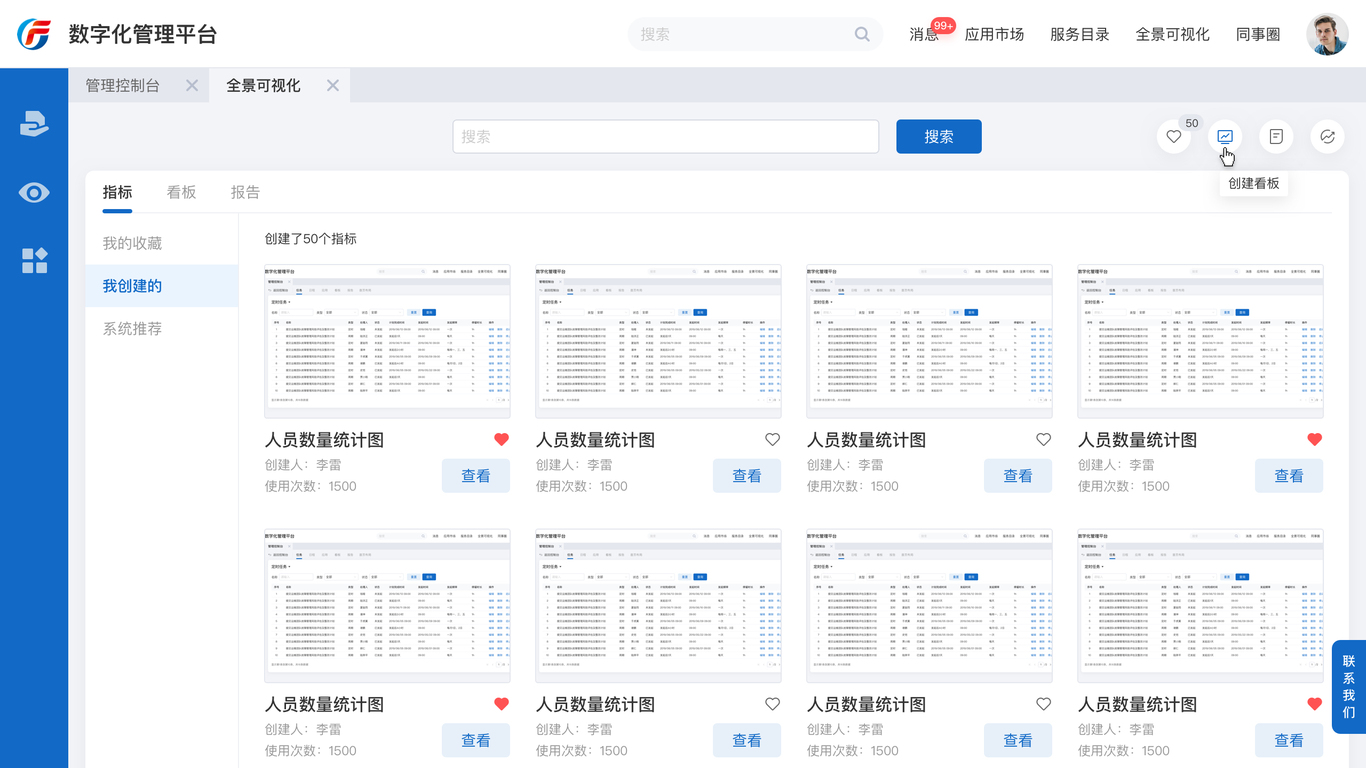This screenshot has width=1366, height=768.
Task: Open the second bottom-row card thumbnail
Action: 658,606
